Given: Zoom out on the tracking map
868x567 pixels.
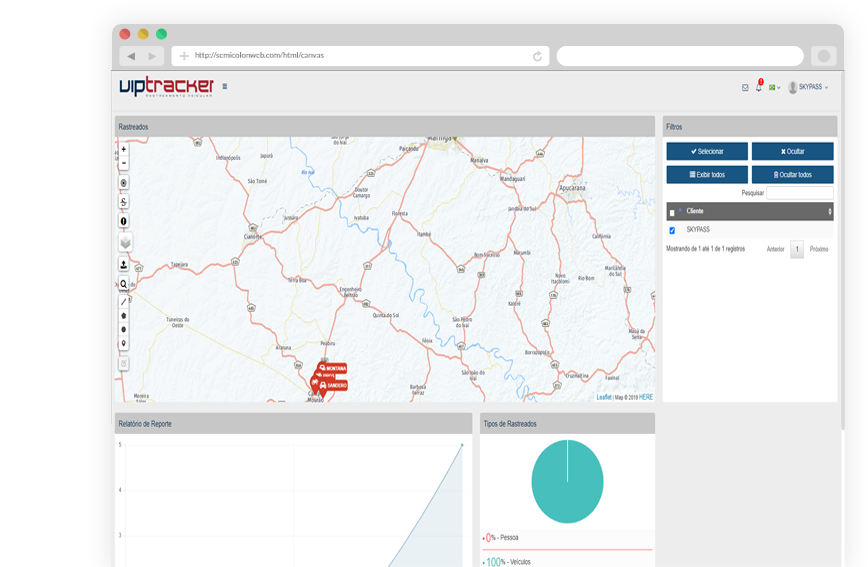Looking at the screenshot, I should [x=124, y=162].
